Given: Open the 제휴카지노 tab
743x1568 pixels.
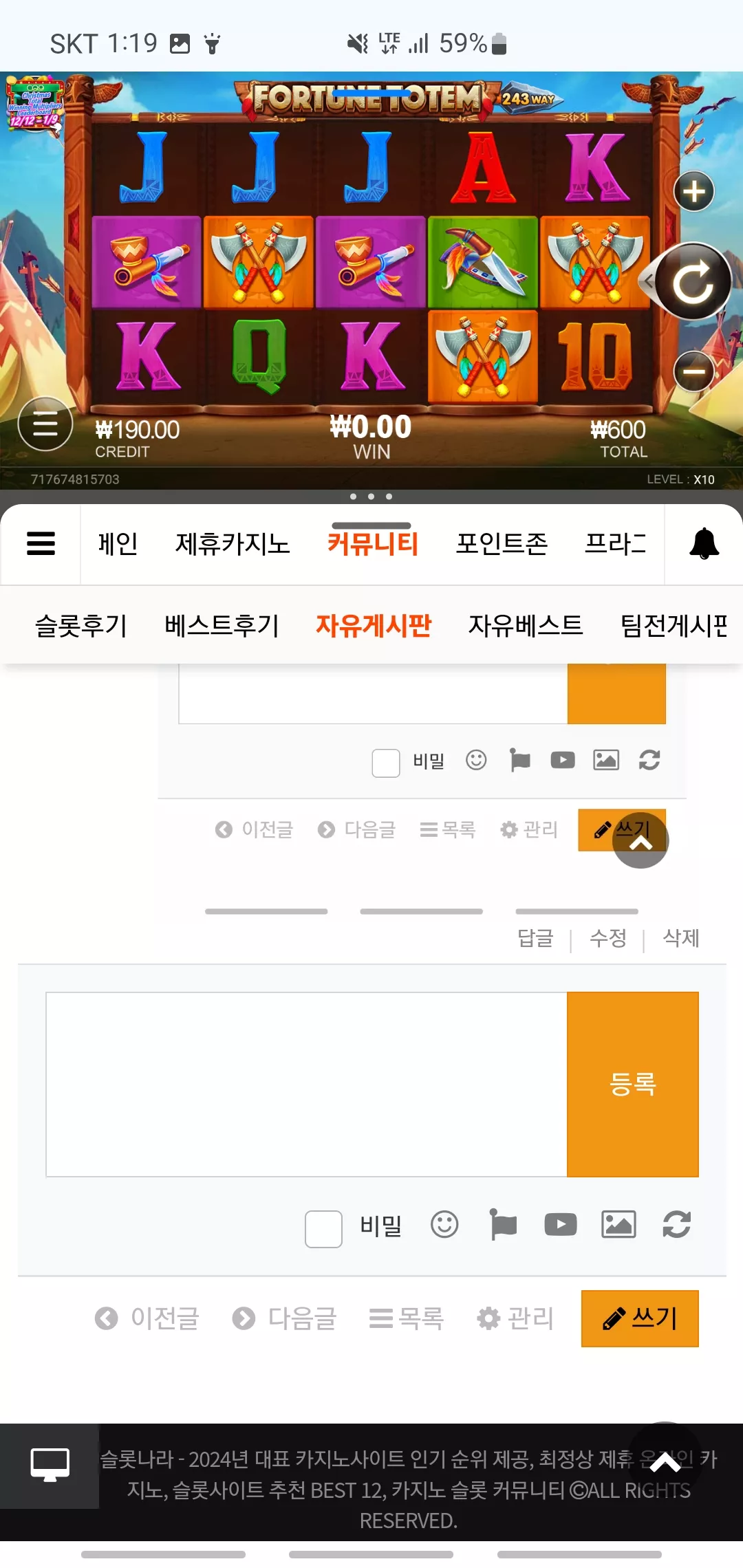Looking at the screenshot, I should tap(233, 543).
